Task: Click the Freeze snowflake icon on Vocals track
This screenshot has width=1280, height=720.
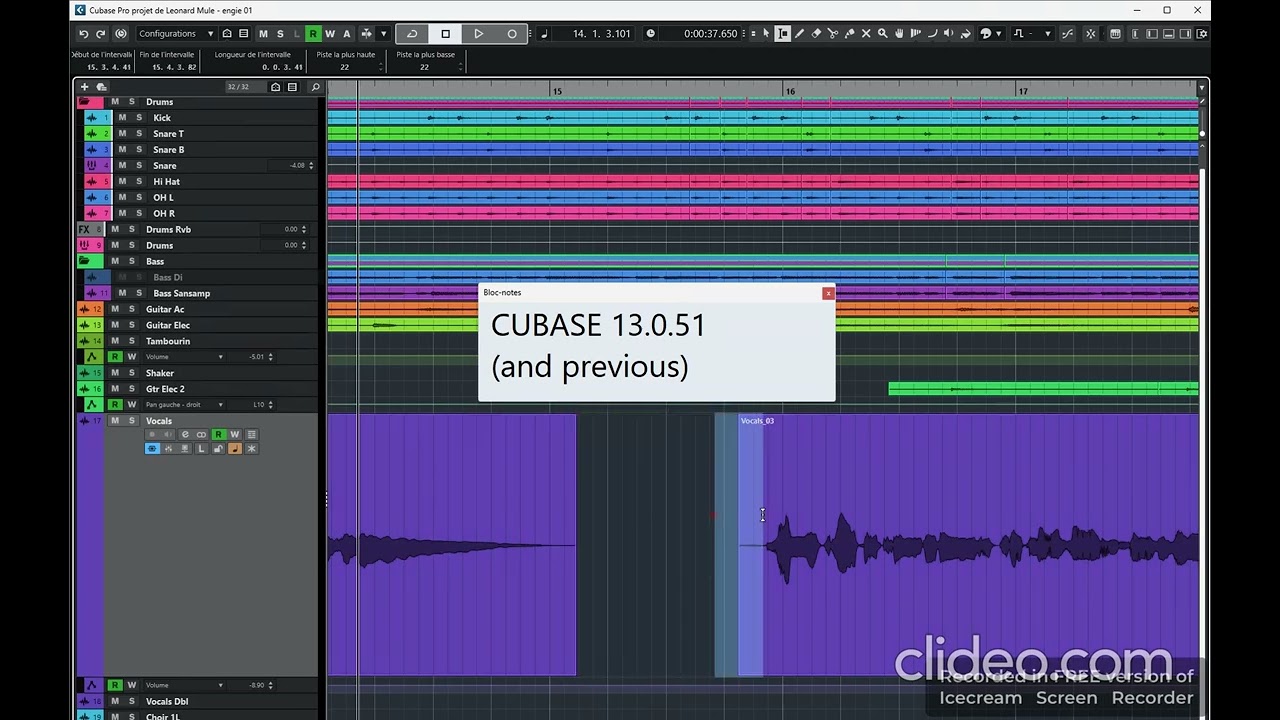Action: click(x=251, y=448)
